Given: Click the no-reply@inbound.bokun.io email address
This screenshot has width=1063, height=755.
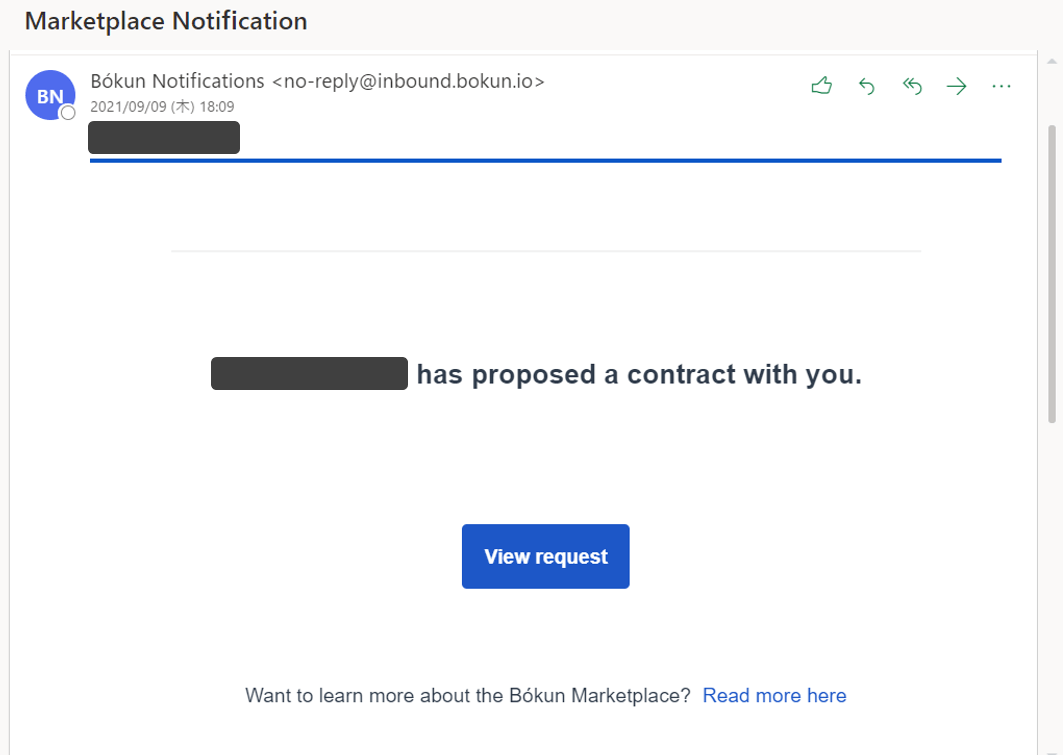Looking at the screenshot, I should 408,81.
